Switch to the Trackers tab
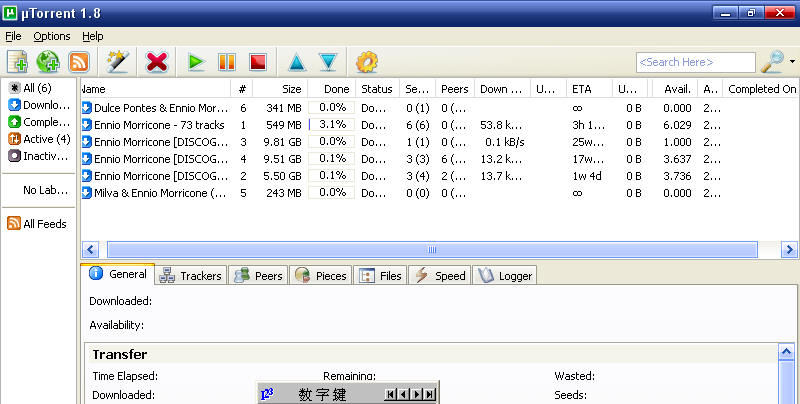Screen dimensions: 800x404 pos(190,276)
